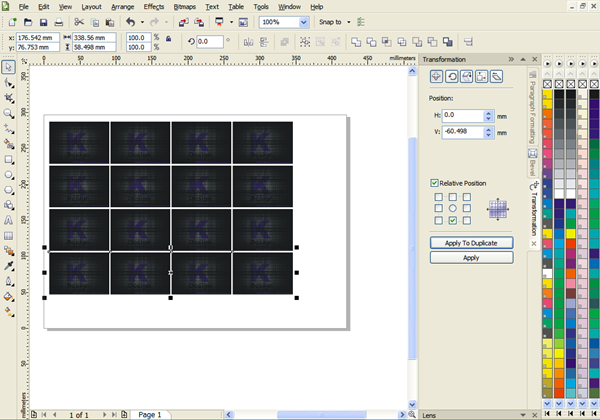Undo the last action
This screenshot has width=600, height=420.
click(x=130, y=22)
